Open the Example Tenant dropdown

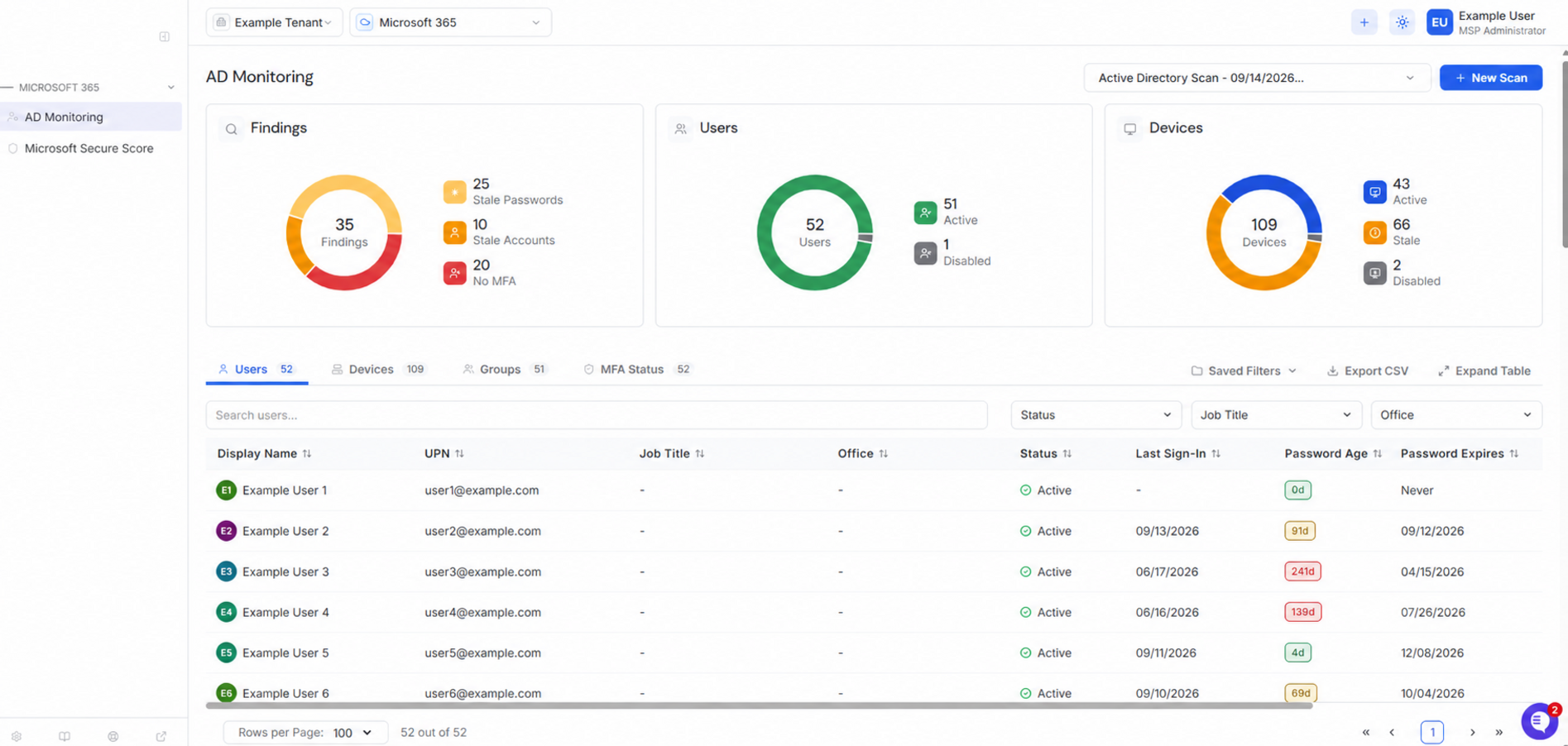coord(274,22)
